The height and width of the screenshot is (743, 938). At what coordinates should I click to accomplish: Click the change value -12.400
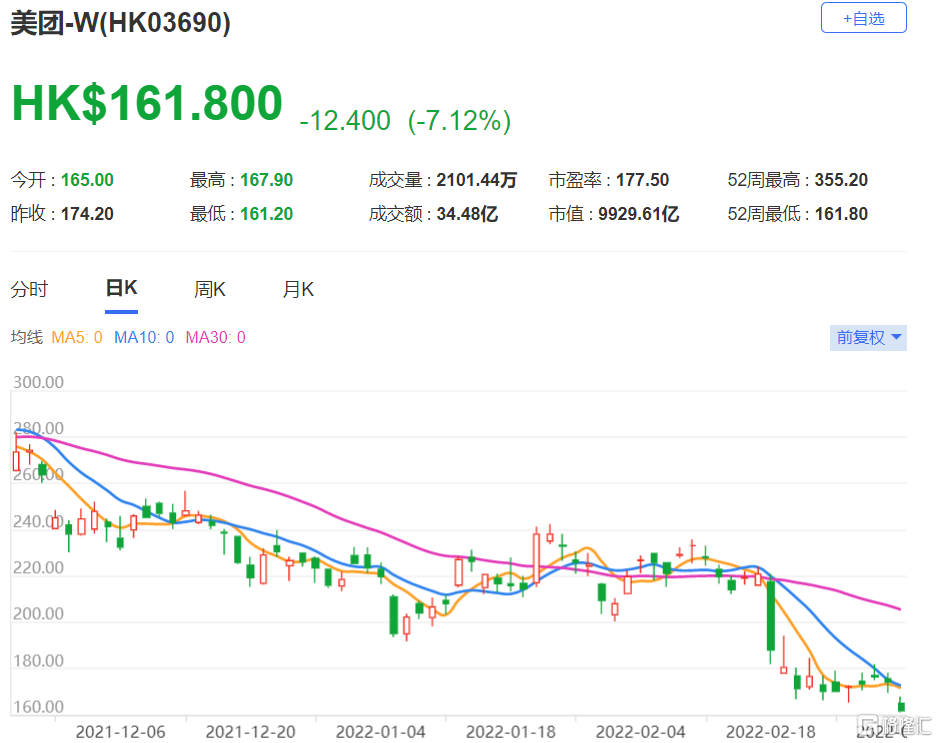345,121
